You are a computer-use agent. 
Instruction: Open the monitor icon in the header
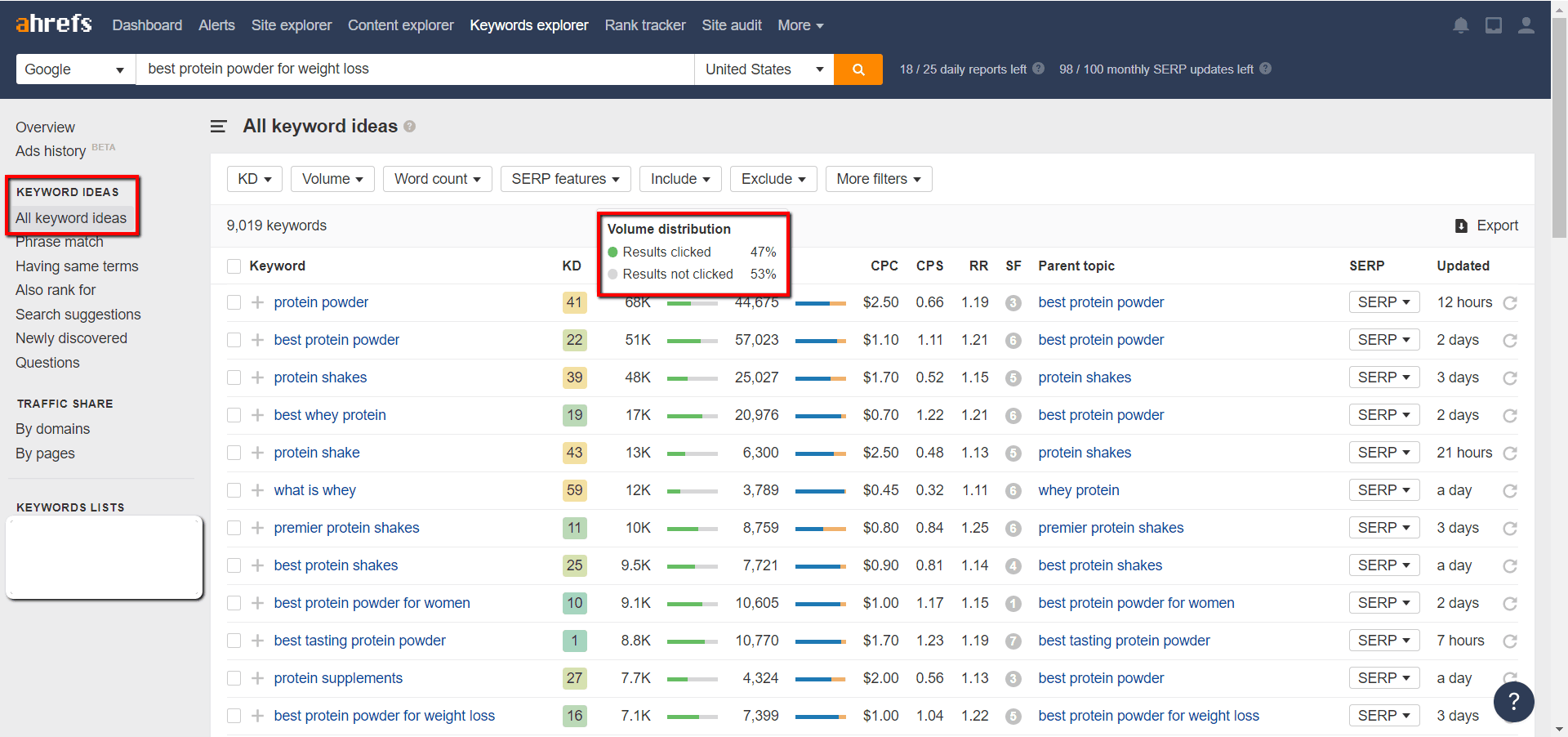coord(1494,25)
